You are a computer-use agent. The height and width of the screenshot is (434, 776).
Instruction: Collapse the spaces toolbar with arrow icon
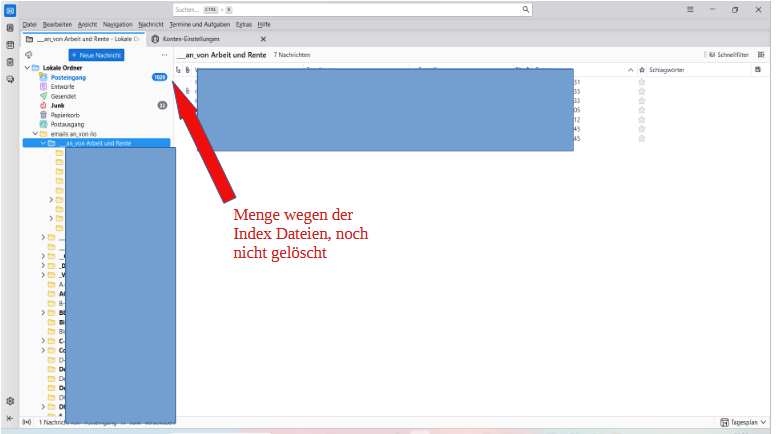tap(10, 419)
